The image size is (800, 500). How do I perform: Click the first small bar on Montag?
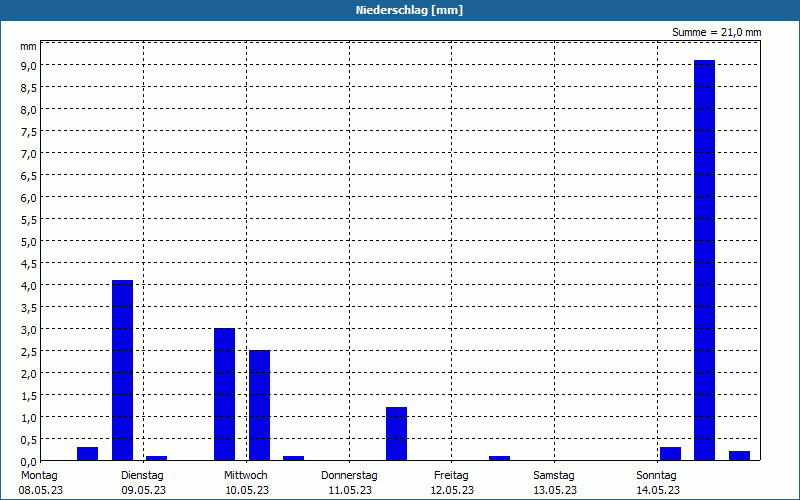[87, 454]
